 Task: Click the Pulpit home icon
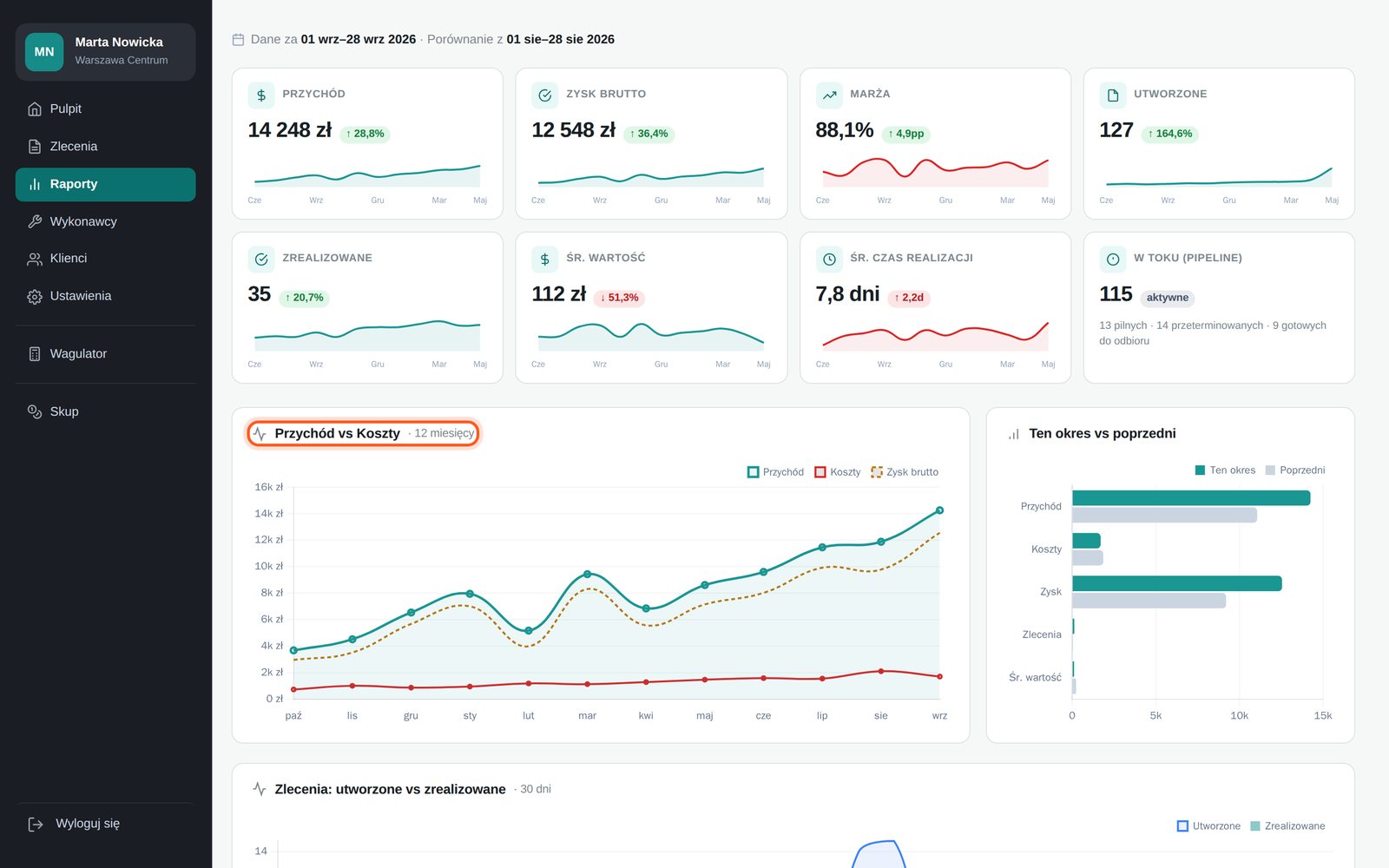(35, 109)
